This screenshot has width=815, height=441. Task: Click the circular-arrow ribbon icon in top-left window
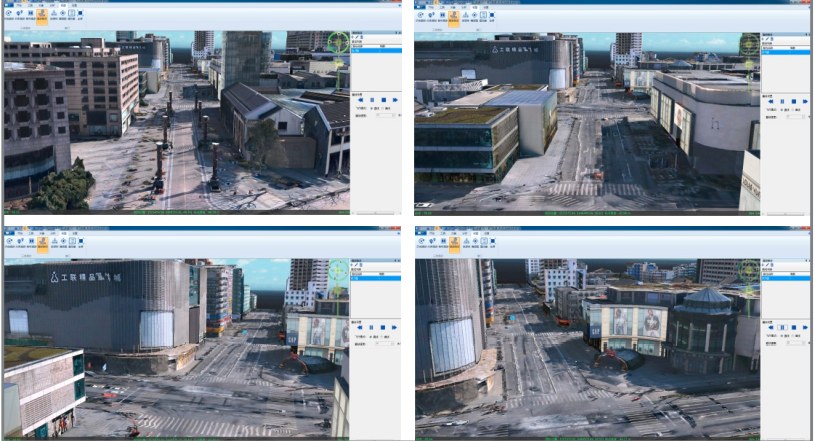pyautogui.click(x=8, y=13)
